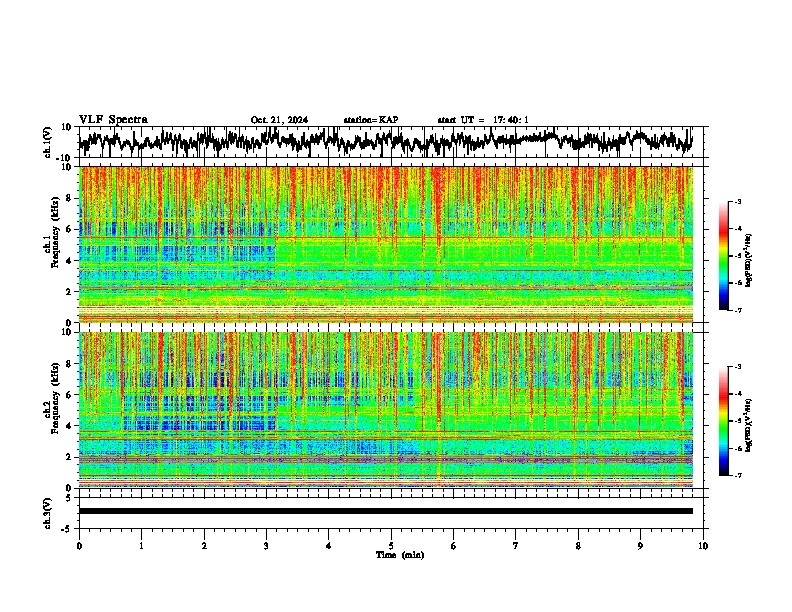792x612 pixels.
Task: Click ch.1 colorbar unit label log(PSD)
Action: pos(748,260)
